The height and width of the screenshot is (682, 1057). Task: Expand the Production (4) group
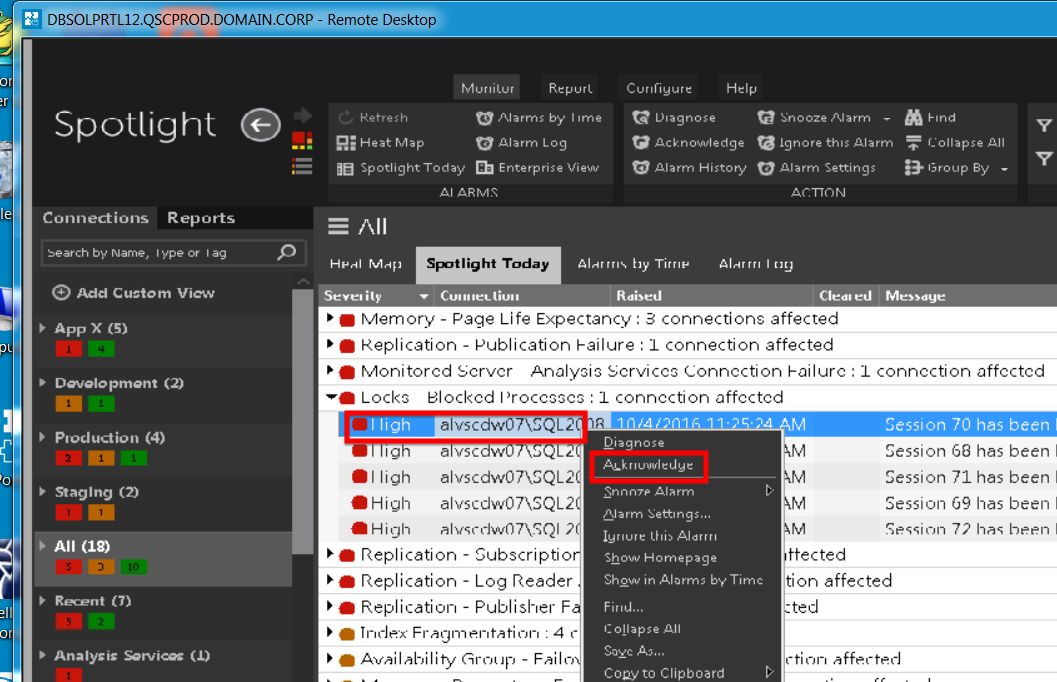42,437
